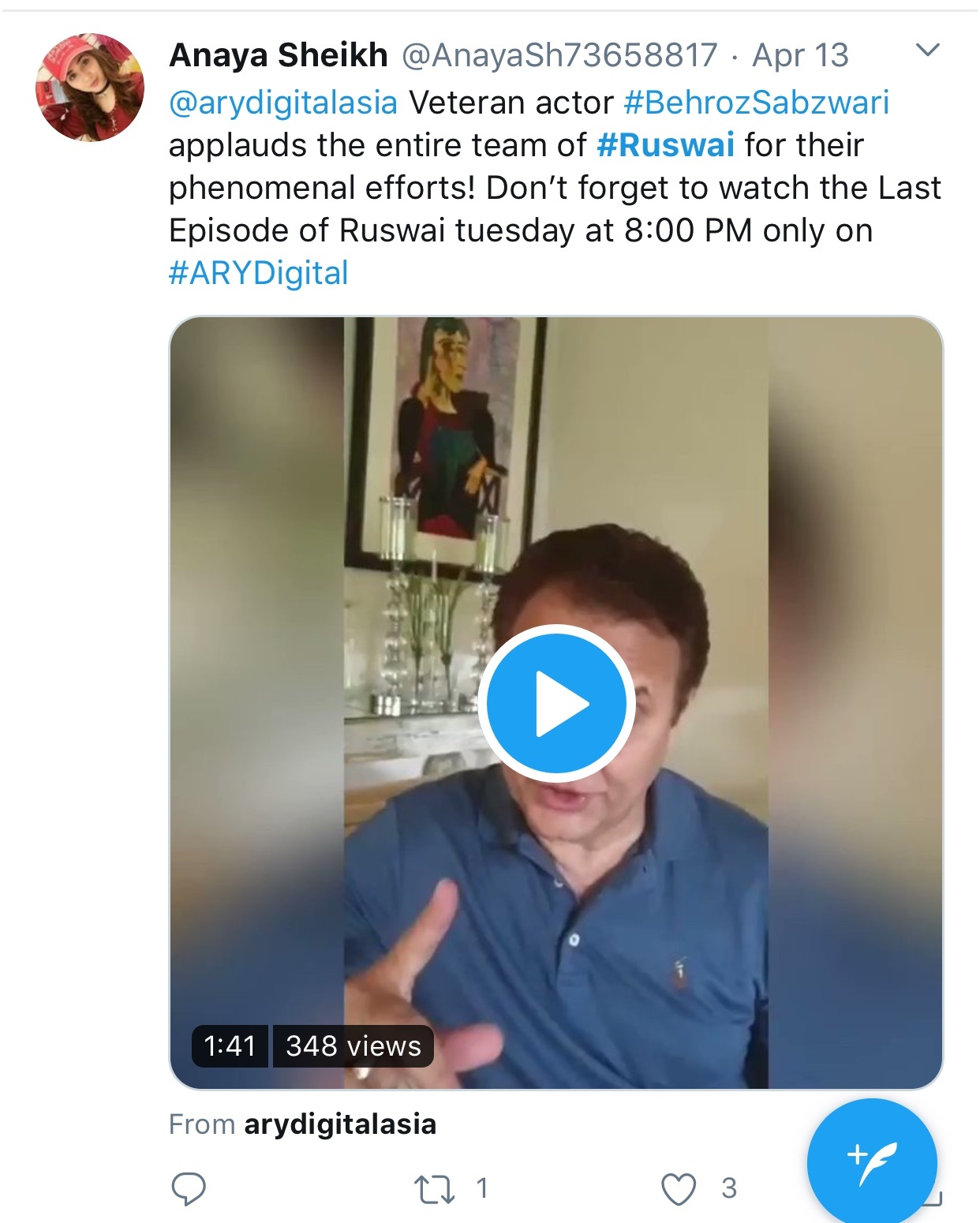Viewport: 980px width, 1223px height.
Task: Tap the reply speech bubble icon
Action: coord(189,1188)
